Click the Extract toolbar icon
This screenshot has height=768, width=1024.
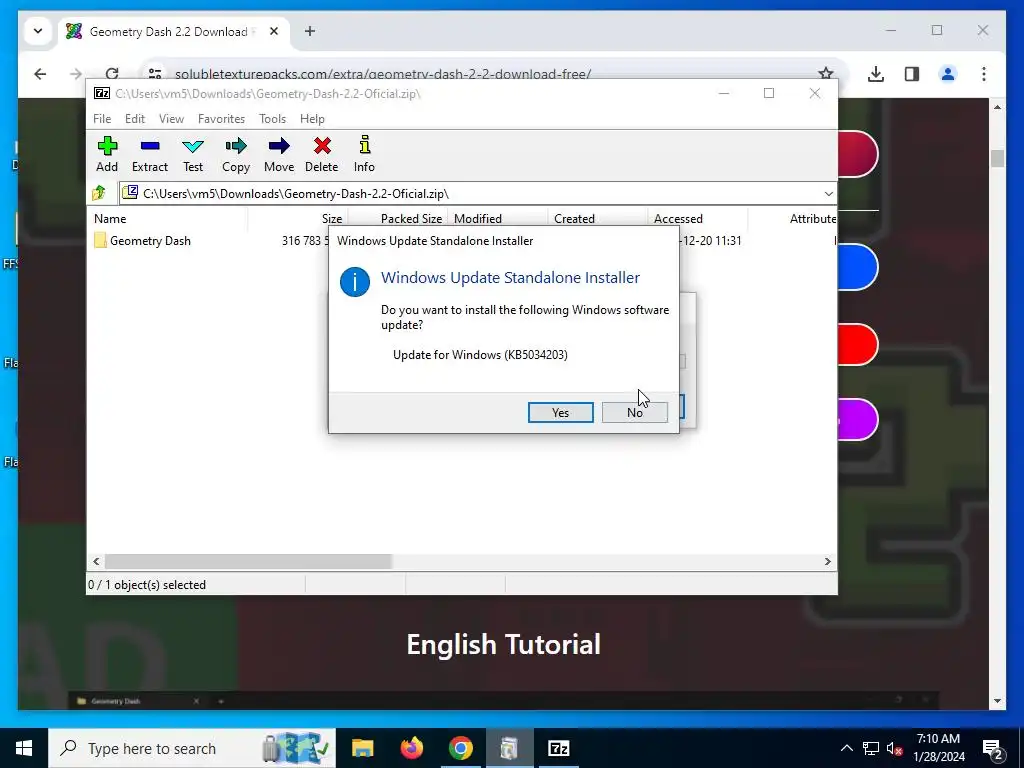pyautogui.click(x=150, y=154)
